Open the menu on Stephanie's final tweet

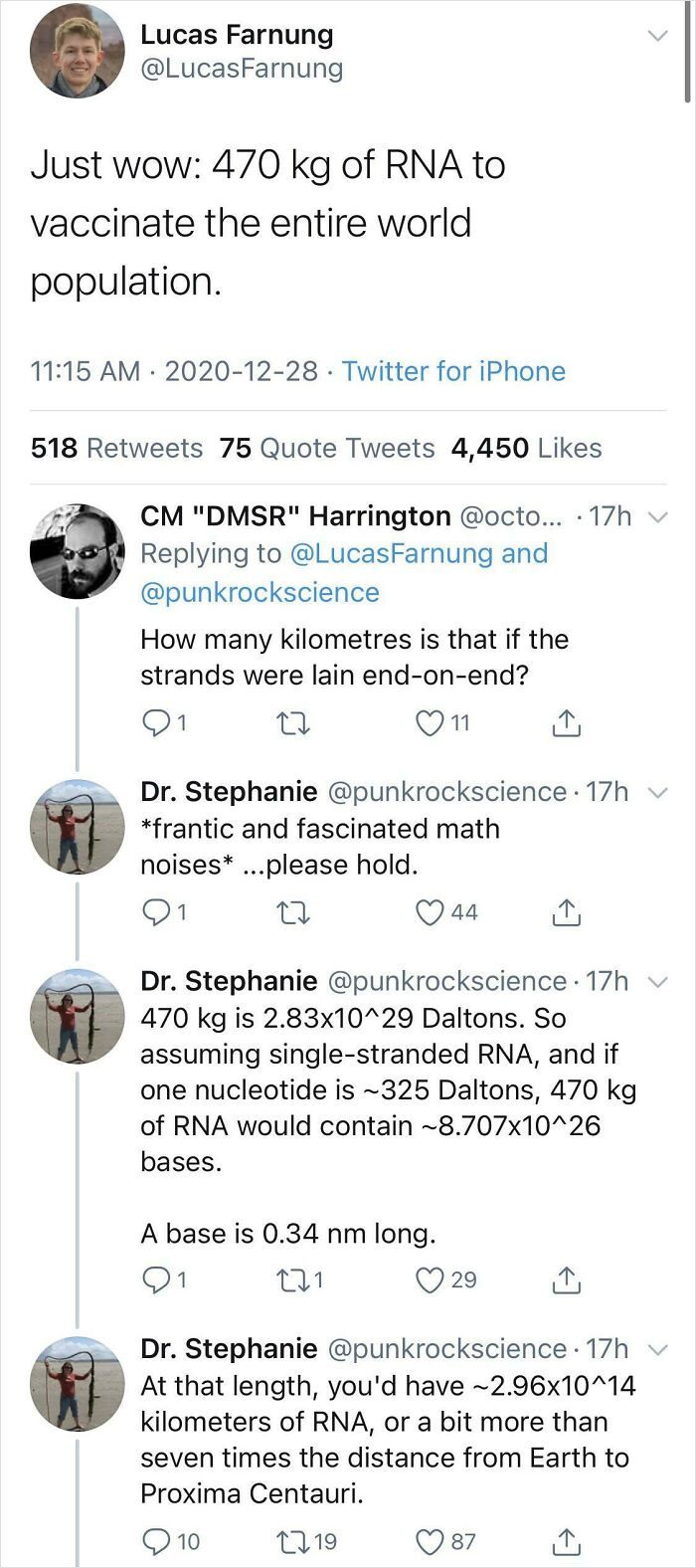tap(658, 1349)
